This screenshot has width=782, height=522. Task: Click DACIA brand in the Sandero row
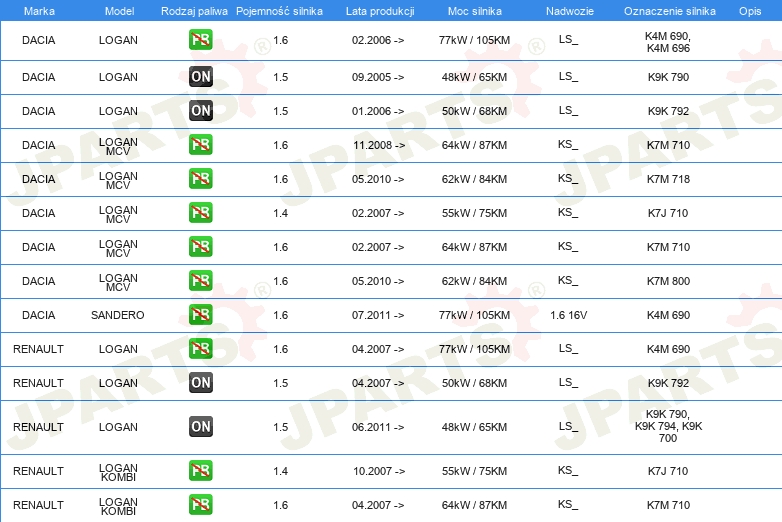(38, 315)
